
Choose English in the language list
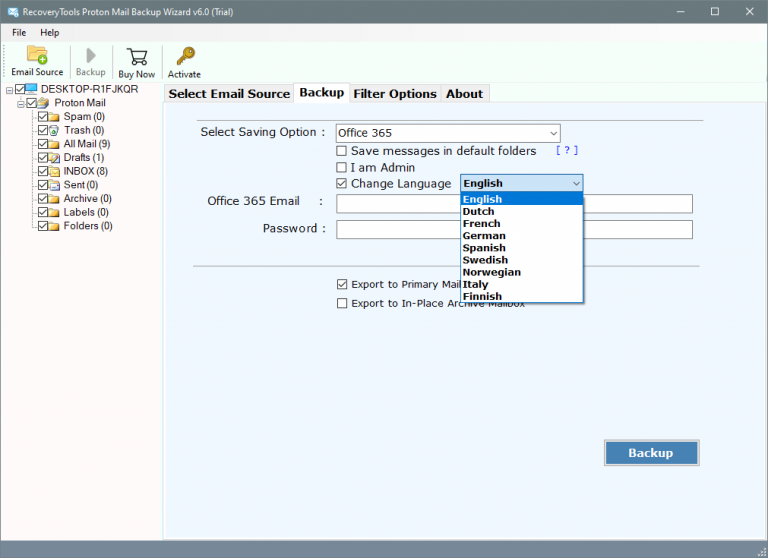(x=522, y=199)
